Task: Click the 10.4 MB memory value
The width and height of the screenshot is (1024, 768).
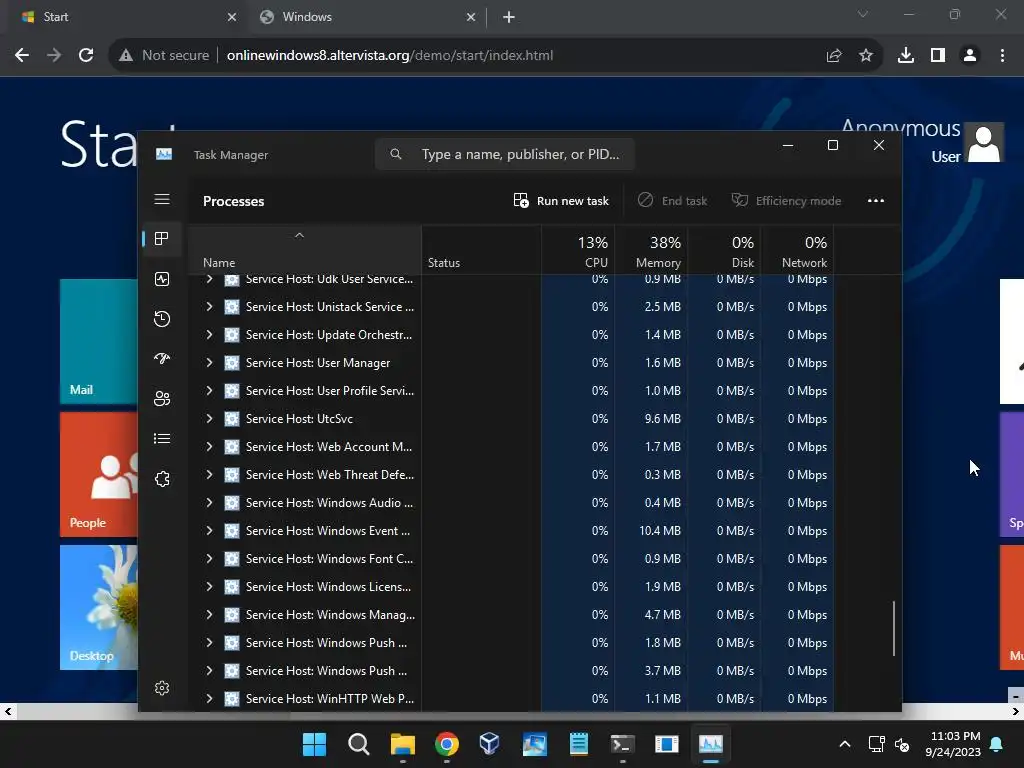Action: (660, 531)
